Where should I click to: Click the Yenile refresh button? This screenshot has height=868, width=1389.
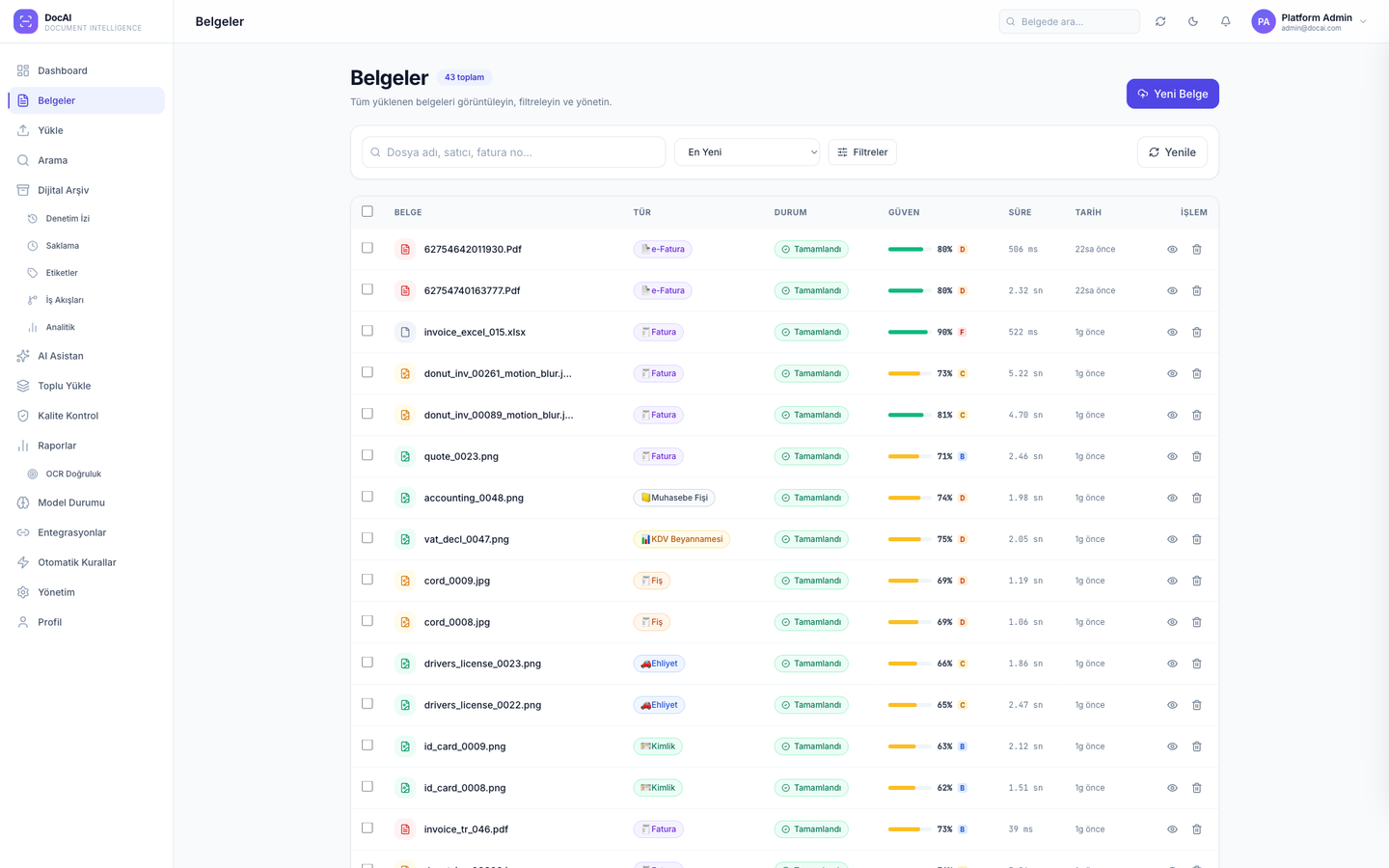1172,152
